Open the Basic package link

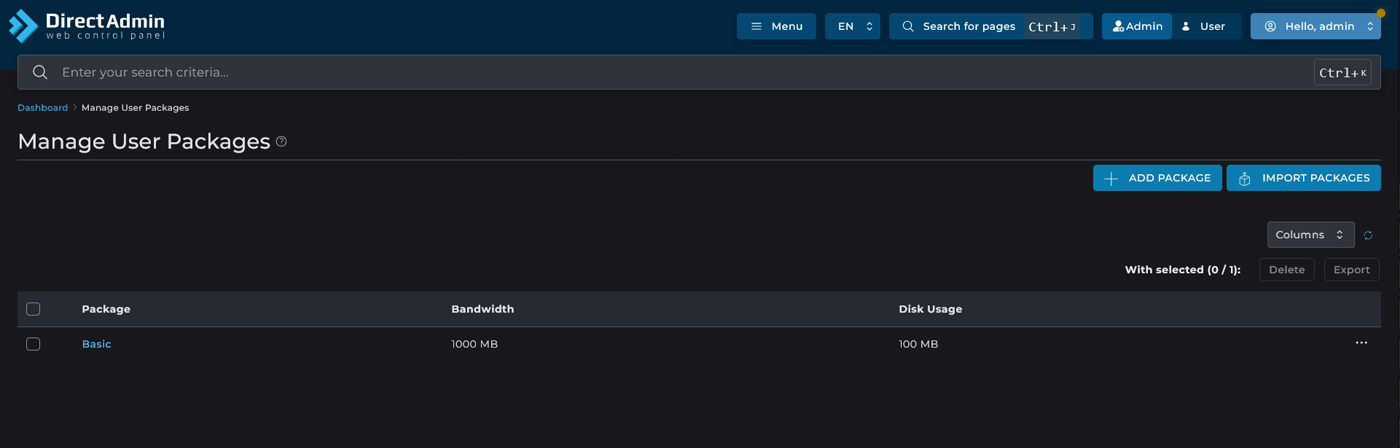click(x=96, y=344)
